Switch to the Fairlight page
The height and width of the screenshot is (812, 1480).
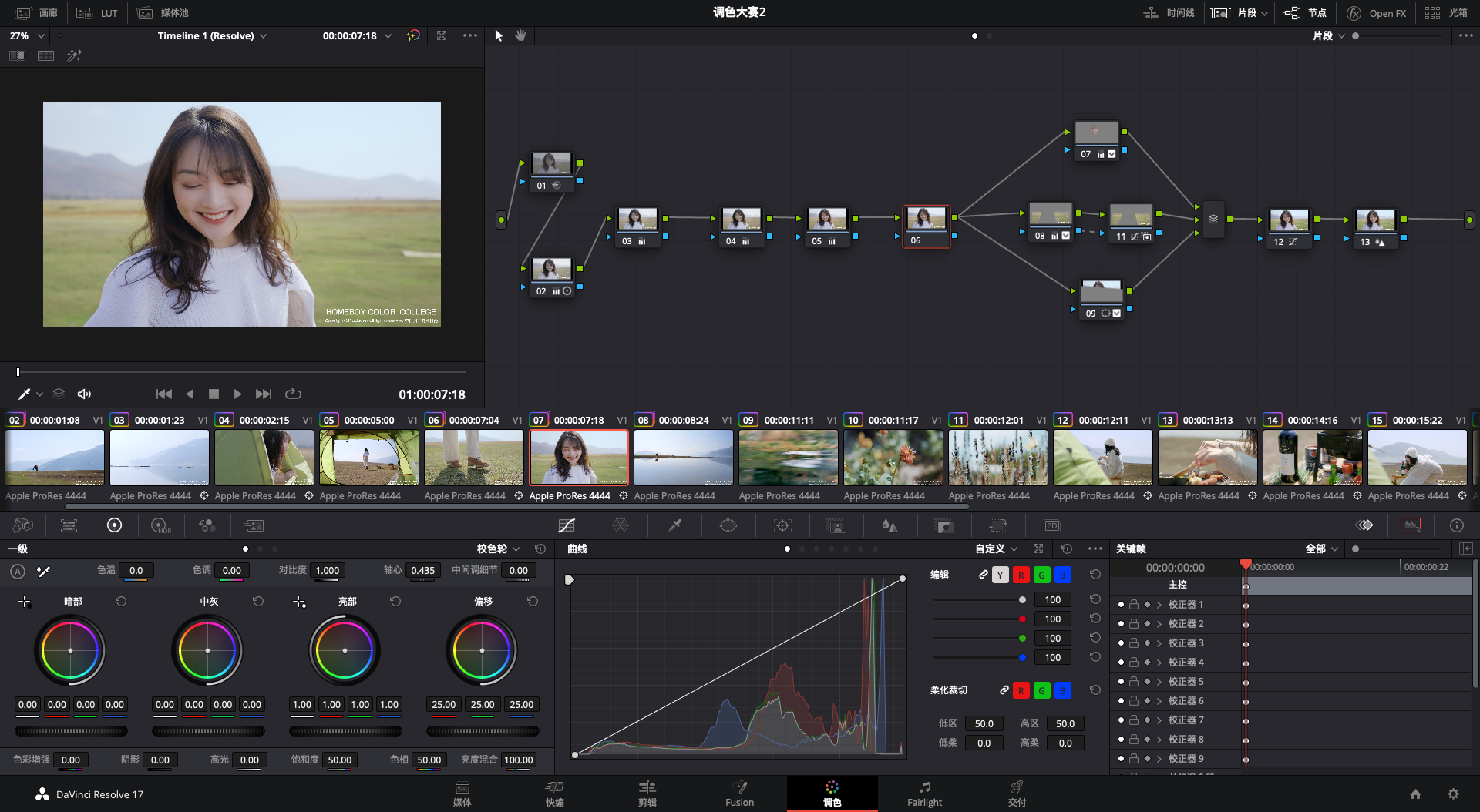pos(924,794)
